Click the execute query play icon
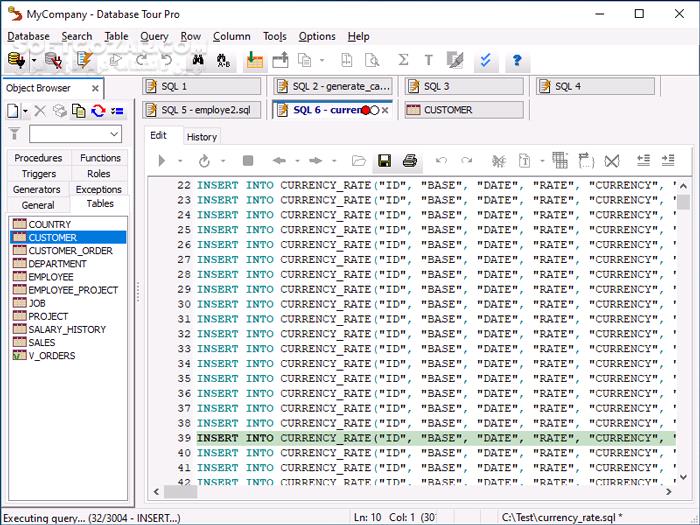This screenshot has width=700, height=525. (x=162, y=160)
